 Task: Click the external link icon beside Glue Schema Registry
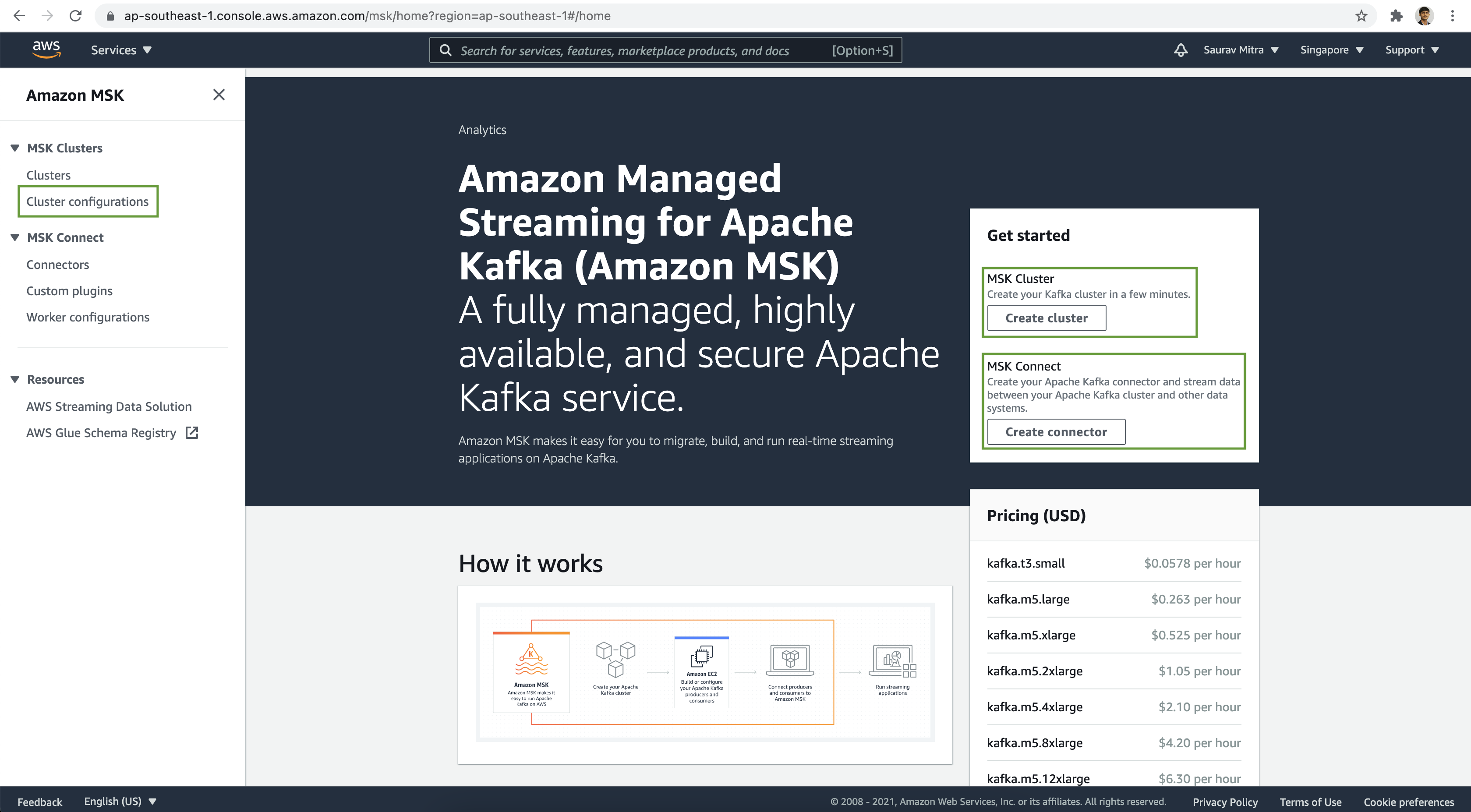click(x=192, y=433)
